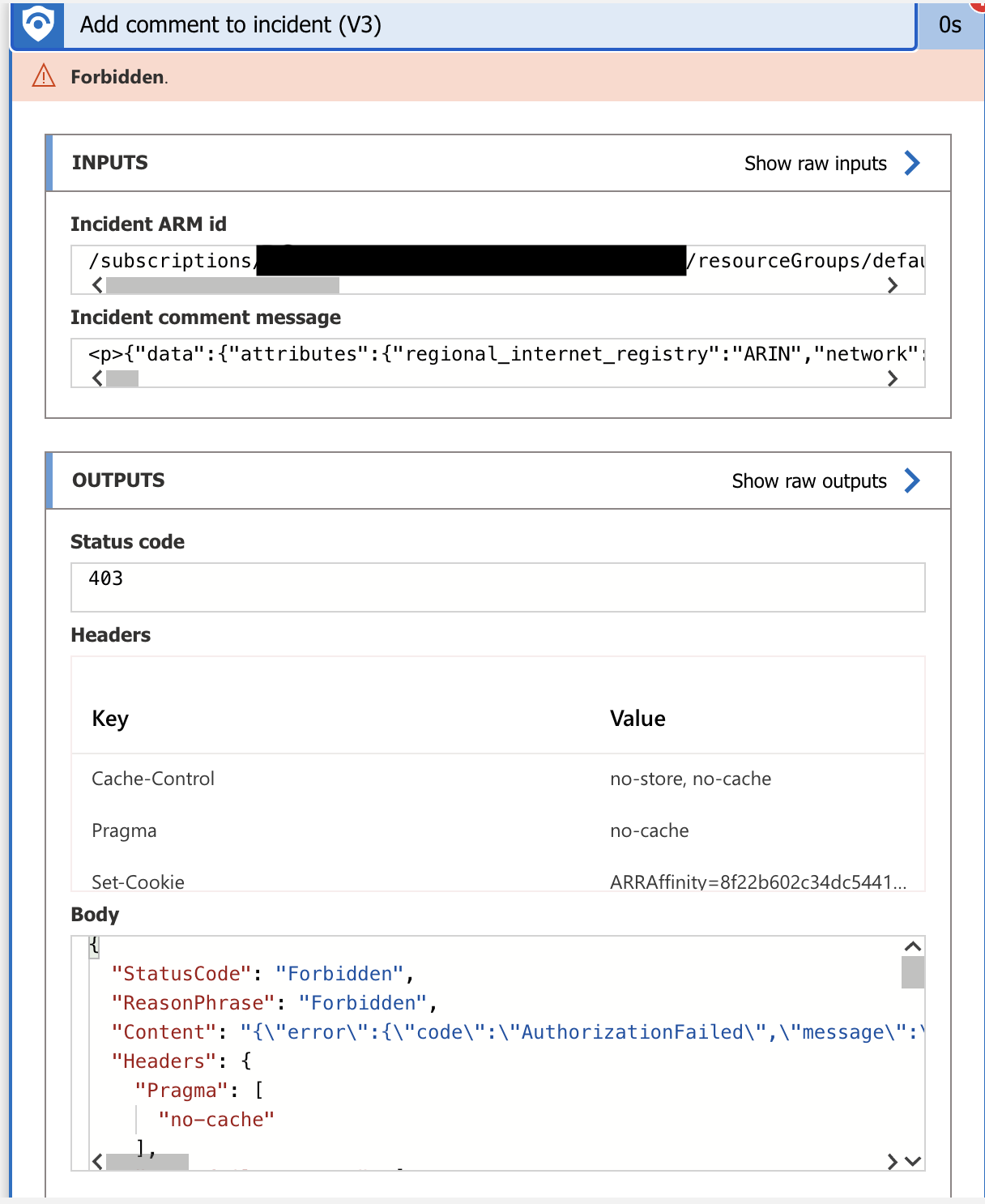Select the Cache-Control header key
Image resolution: width=985 pixels, height=1204 pixels.
coord(153,779)
